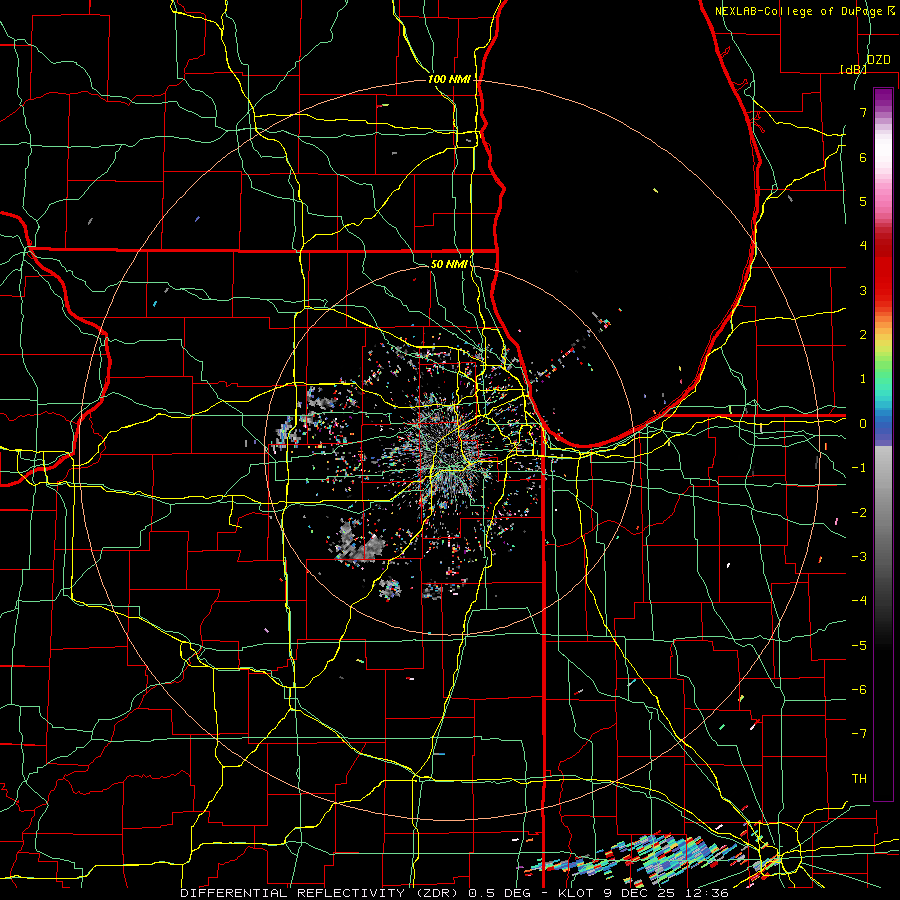Click the 2 value on the scale
900x900 pixels.
click(x=863, y=335)
